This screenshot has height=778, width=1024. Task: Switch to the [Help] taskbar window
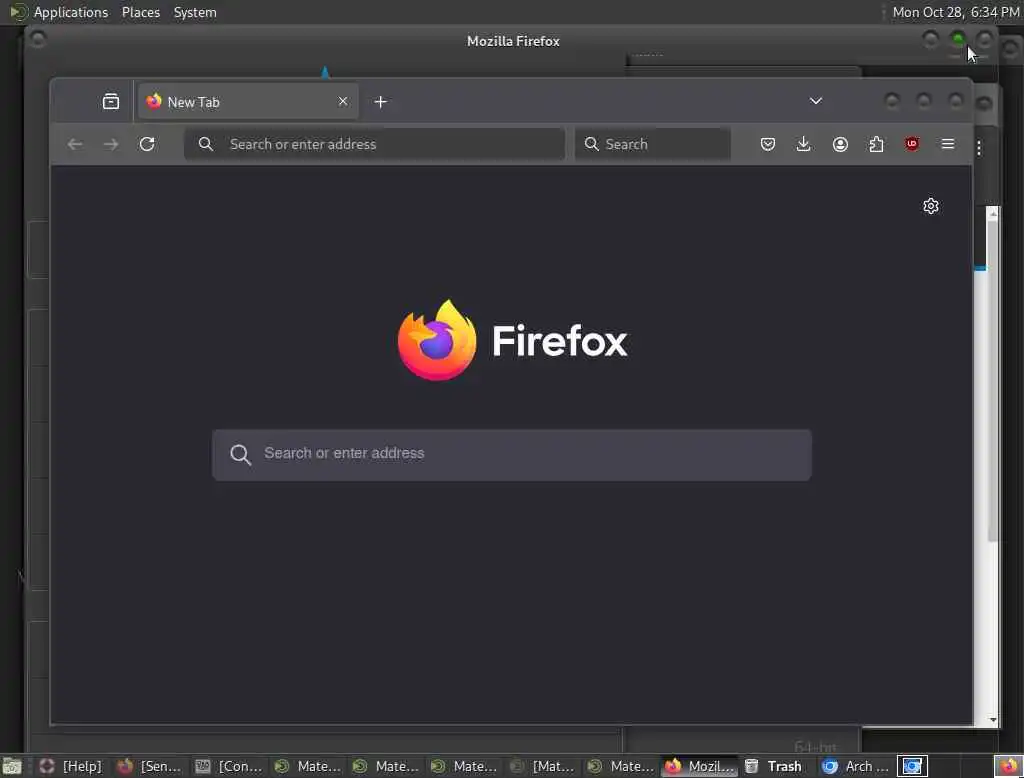click(71, 766)
